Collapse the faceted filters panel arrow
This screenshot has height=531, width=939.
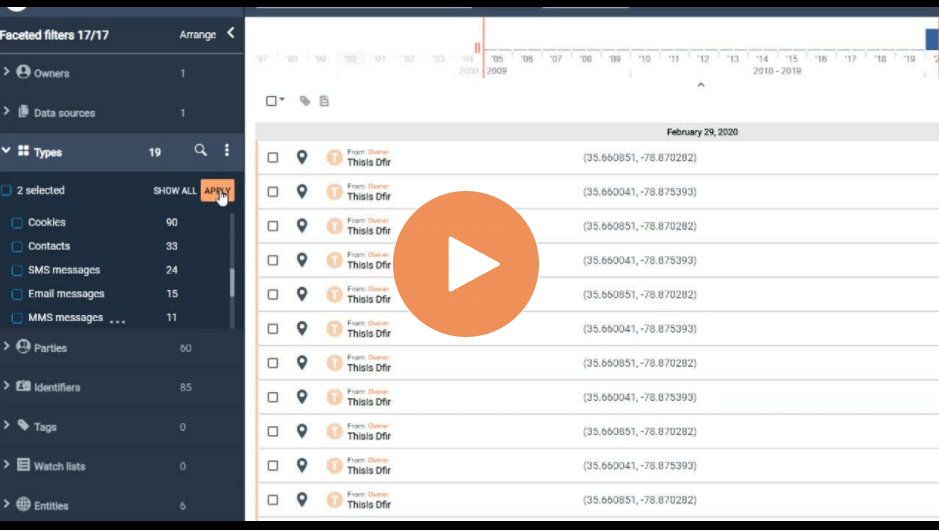point(231,34)
